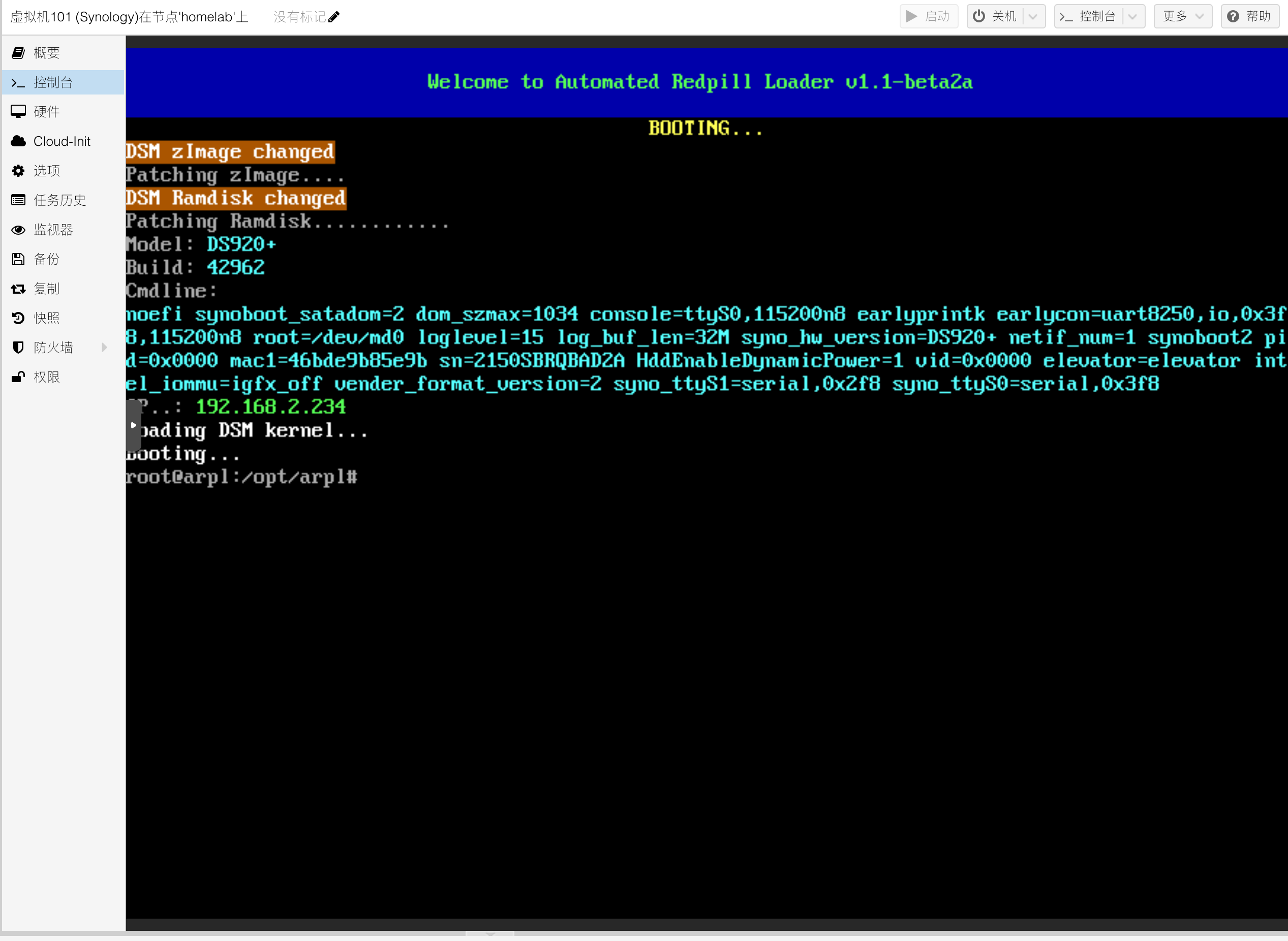Open the 关机 dropdown arrow
This screenshot has width=1288, height=941.
point(1033,17)
